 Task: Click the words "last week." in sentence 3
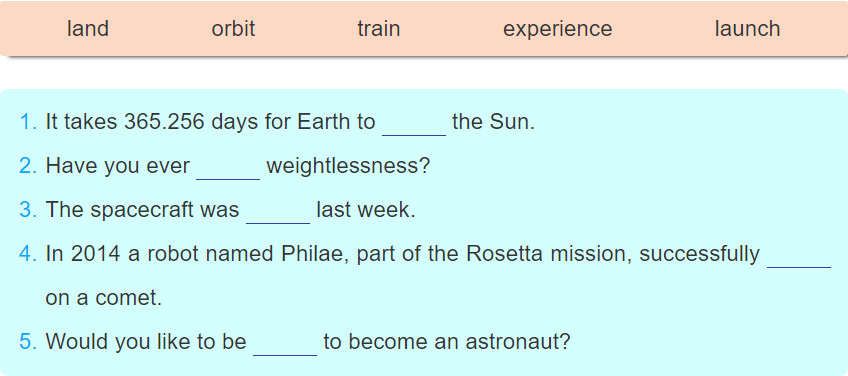click(366, 209)
